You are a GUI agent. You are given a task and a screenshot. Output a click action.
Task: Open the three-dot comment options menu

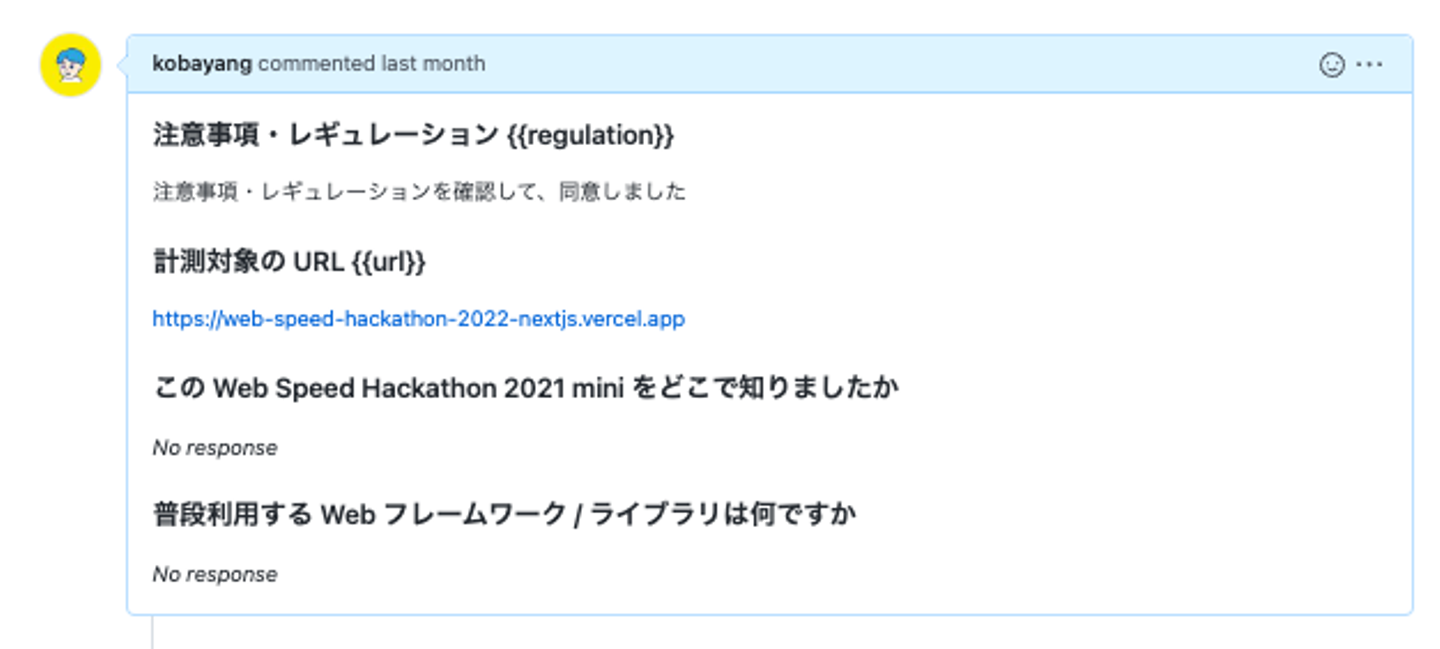point(1369,64)
